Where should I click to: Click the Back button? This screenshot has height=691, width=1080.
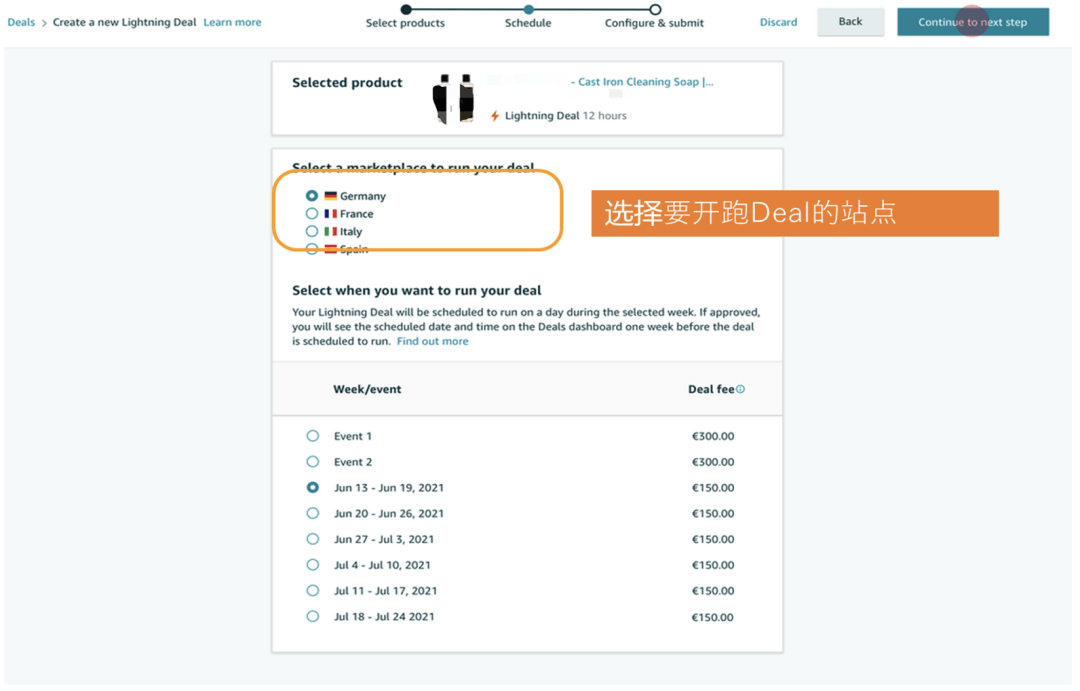click(x=850, y=22)
